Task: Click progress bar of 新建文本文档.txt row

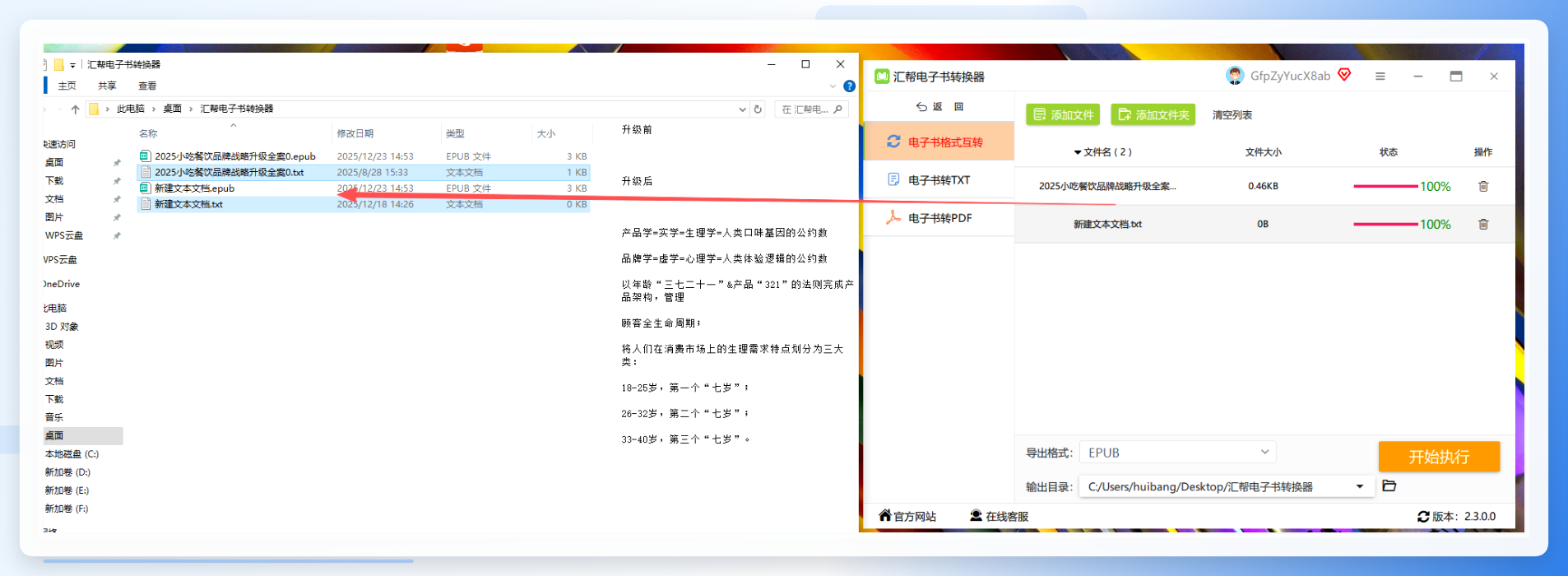Action: coord(1385,225)
